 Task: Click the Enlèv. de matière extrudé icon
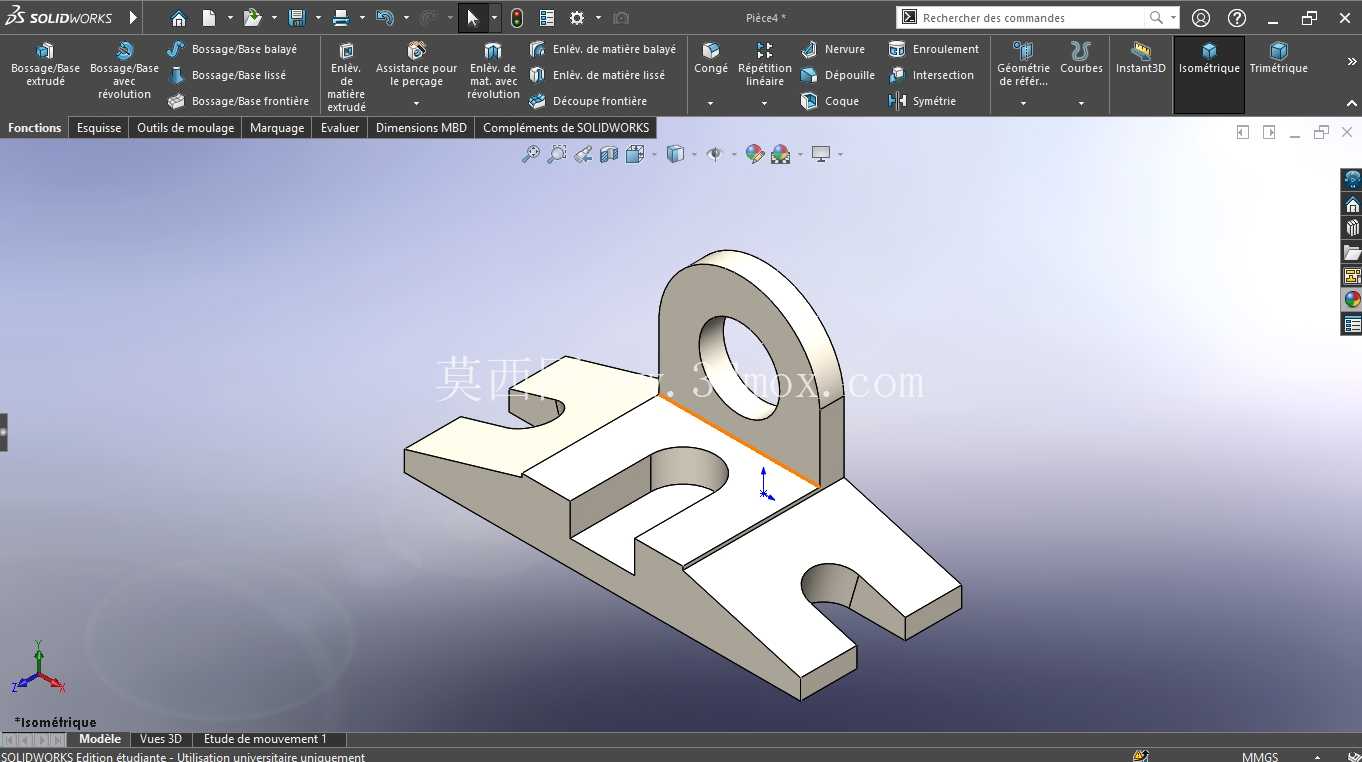point(346,51)
